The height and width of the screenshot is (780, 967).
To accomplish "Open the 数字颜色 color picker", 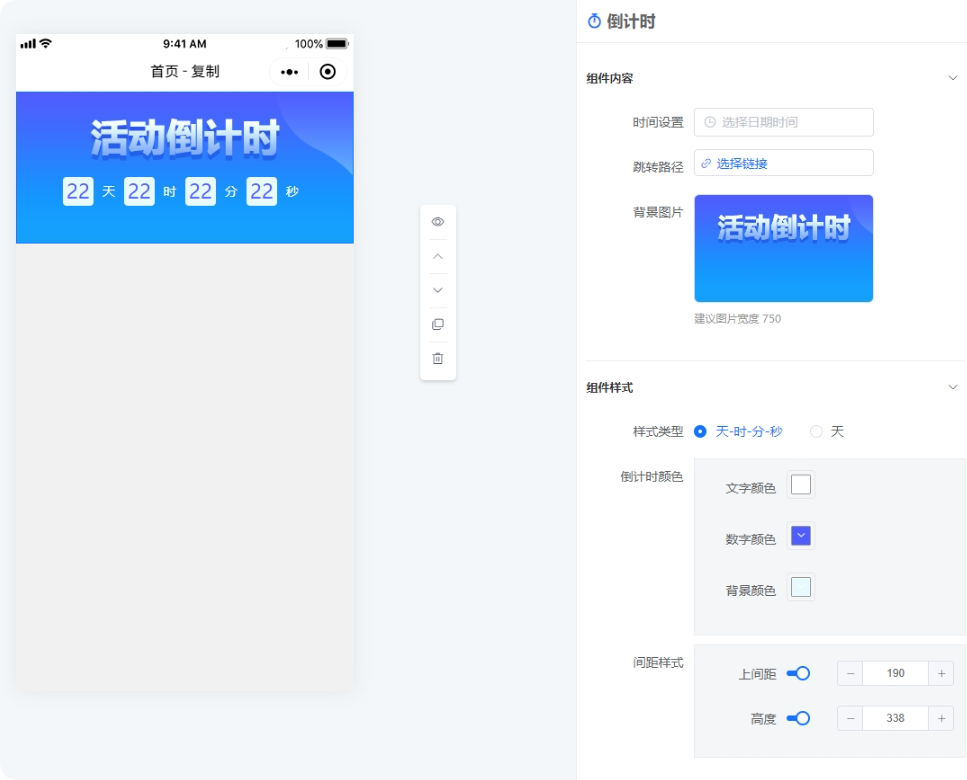I will (800, 536).
